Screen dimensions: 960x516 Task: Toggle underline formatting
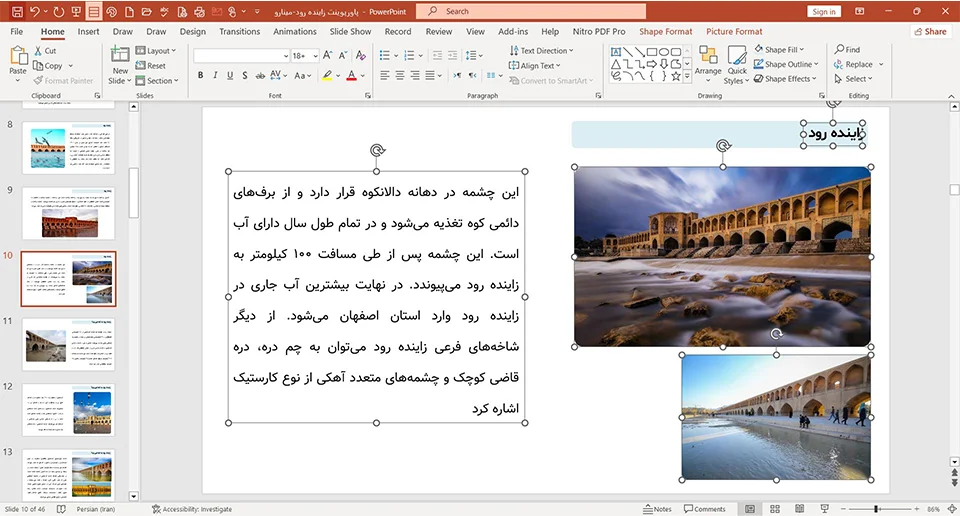230,75
